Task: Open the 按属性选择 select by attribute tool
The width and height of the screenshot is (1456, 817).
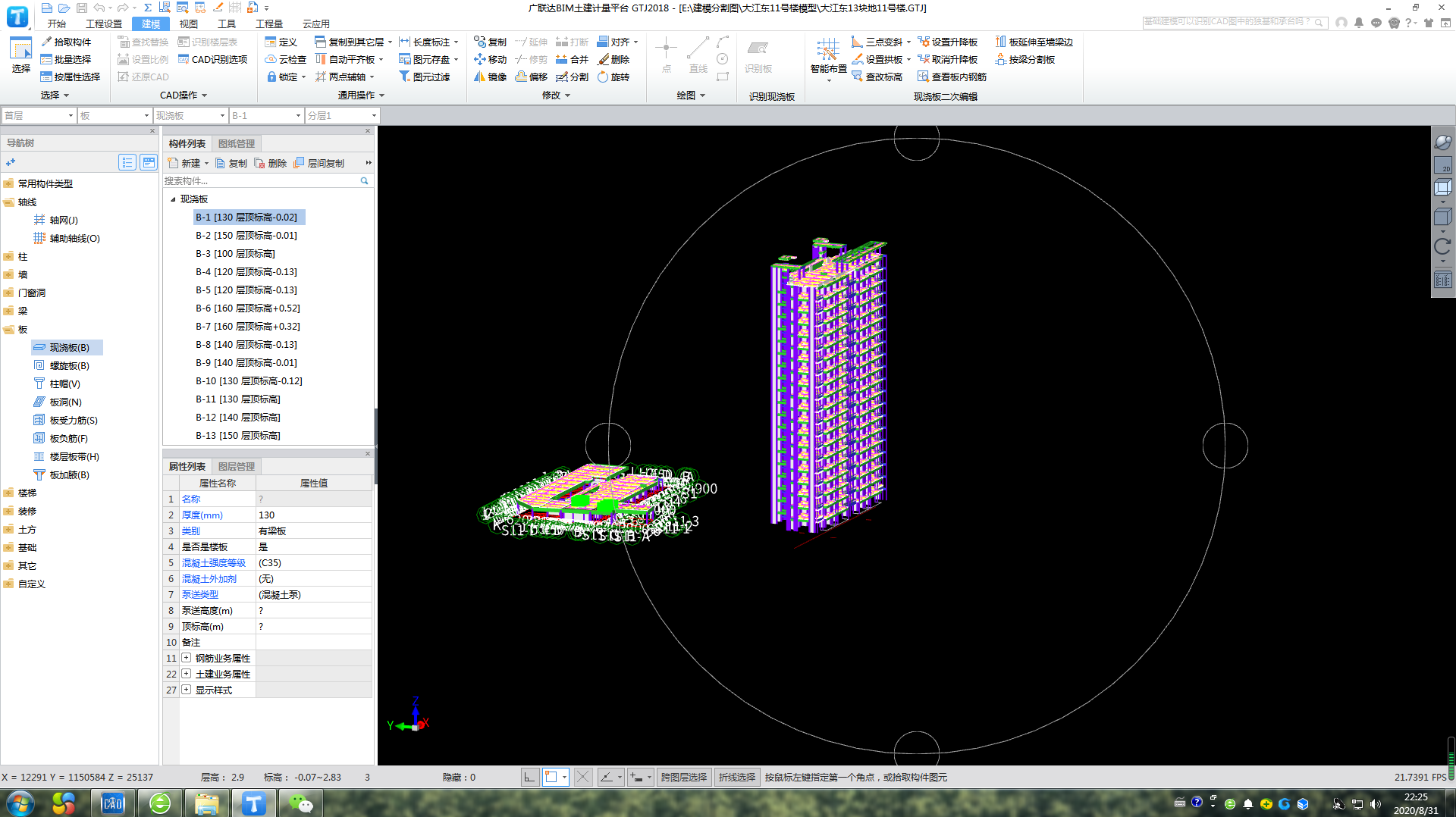Action: (x=71, y=77)
